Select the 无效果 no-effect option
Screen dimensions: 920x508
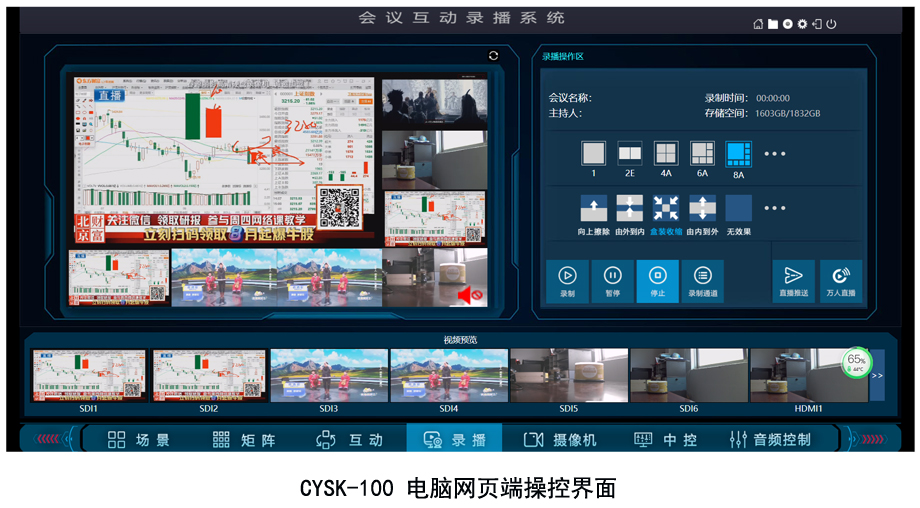tap(738, 208)
